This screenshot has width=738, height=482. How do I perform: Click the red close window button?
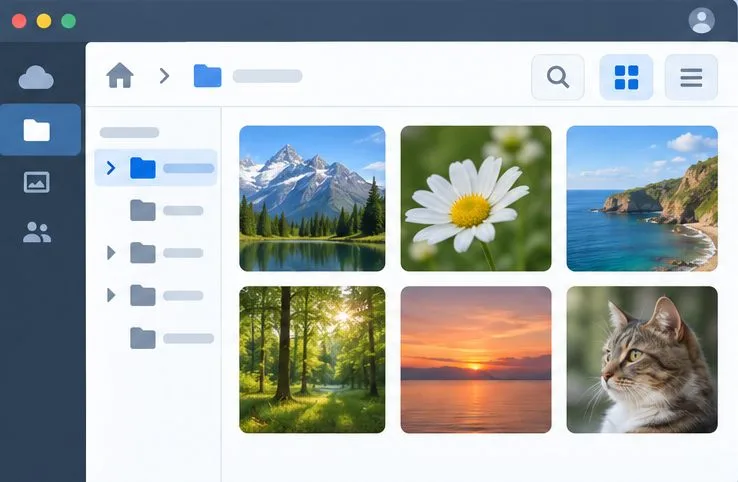point(19,21)
